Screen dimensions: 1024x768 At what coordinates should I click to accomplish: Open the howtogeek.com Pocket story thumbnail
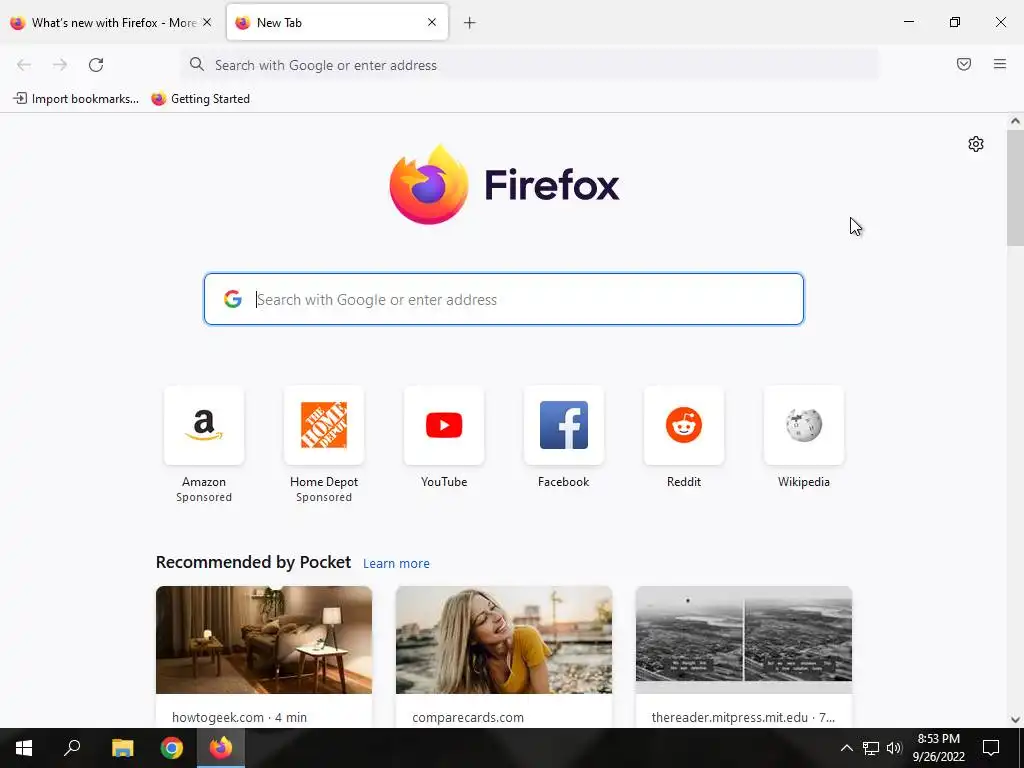[264, 640]
